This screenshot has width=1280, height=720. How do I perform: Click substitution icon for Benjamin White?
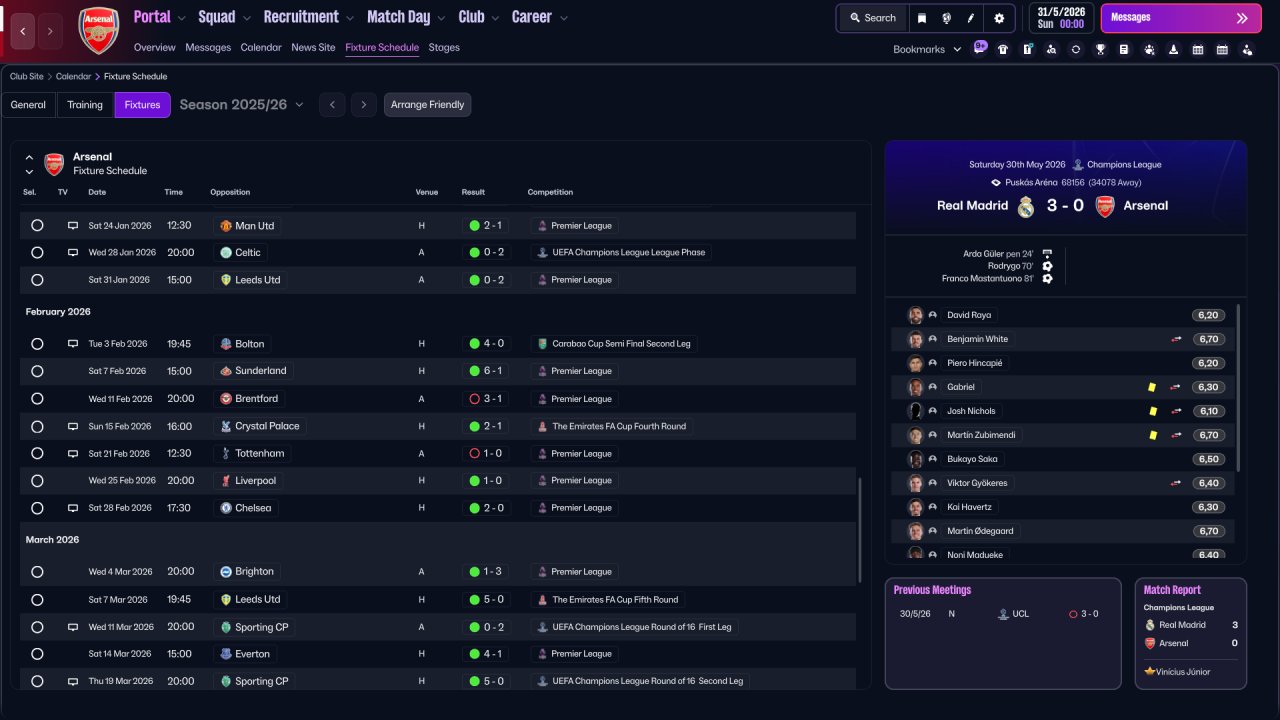[1176, 339]
